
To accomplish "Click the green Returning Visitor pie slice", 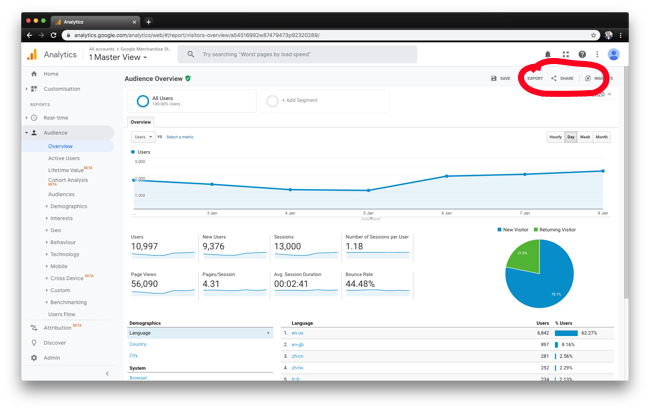I will (x=524, y=256).
